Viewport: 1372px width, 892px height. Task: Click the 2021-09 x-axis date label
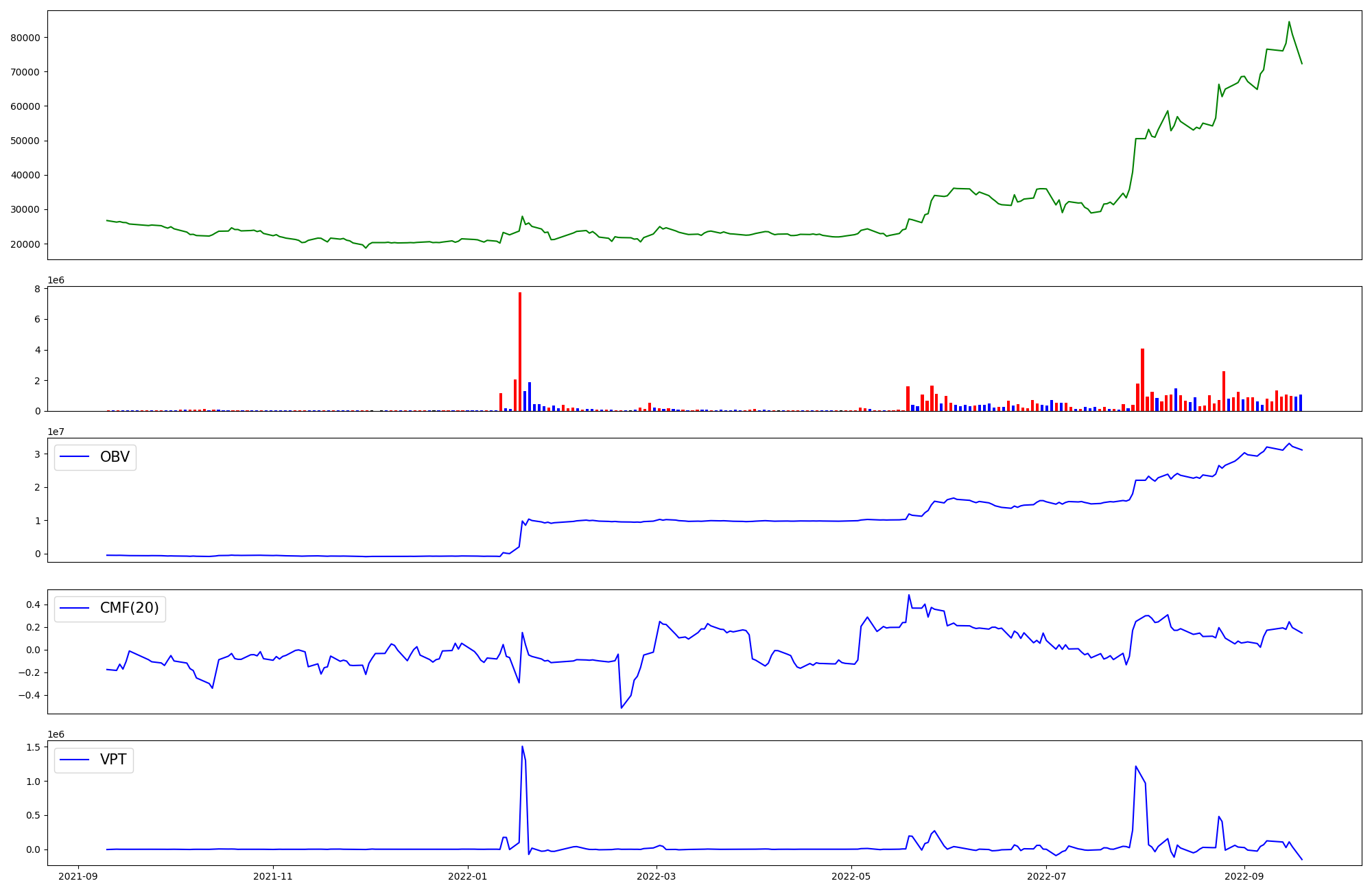(x=78, y=876)
